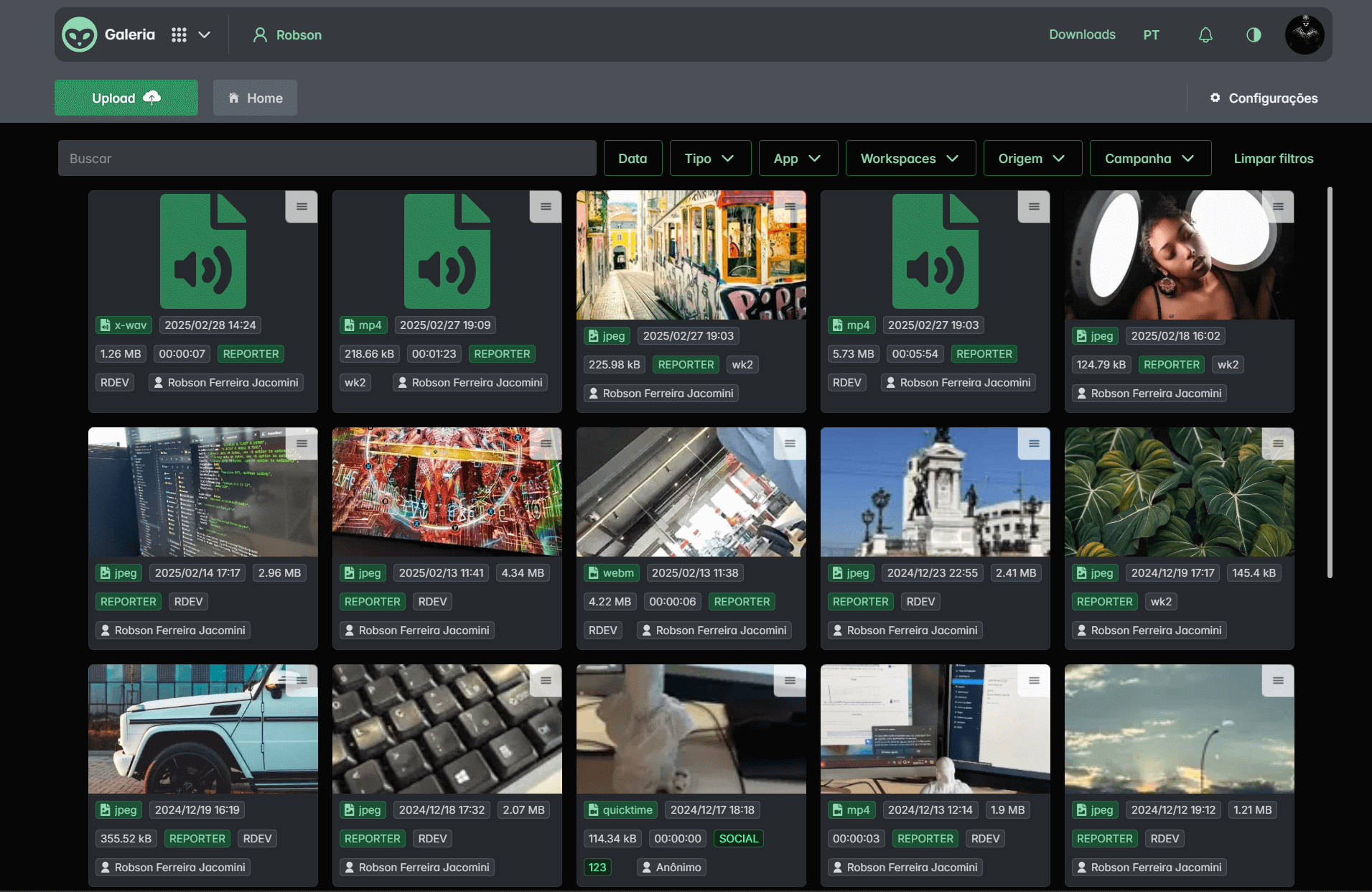The height and width of the screenshot is (892, 1372).
Task: Open the context menu on the white car card
Action: [301, 681]
